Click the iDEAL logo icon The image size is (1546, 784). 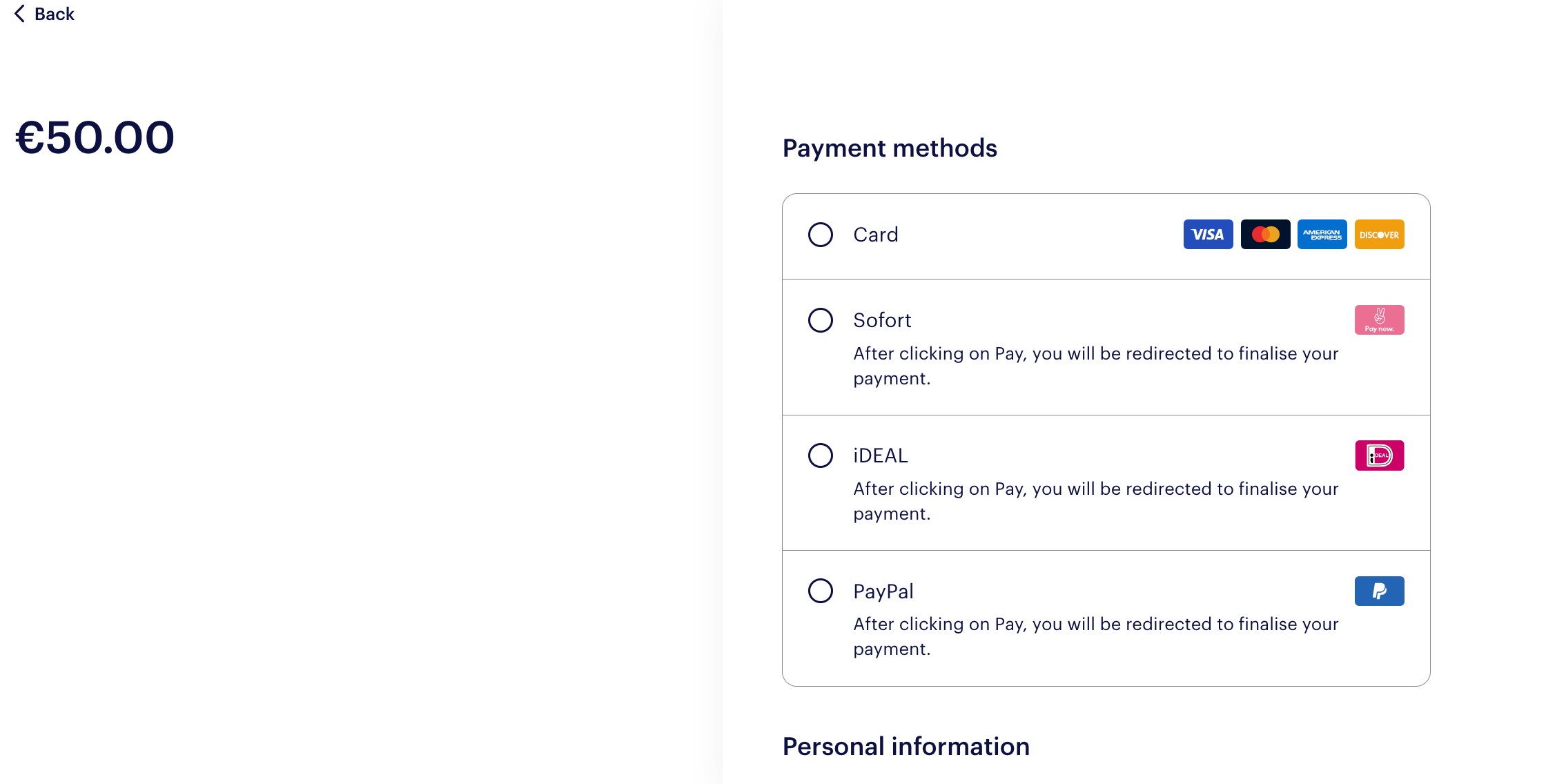coord(1379,455)
